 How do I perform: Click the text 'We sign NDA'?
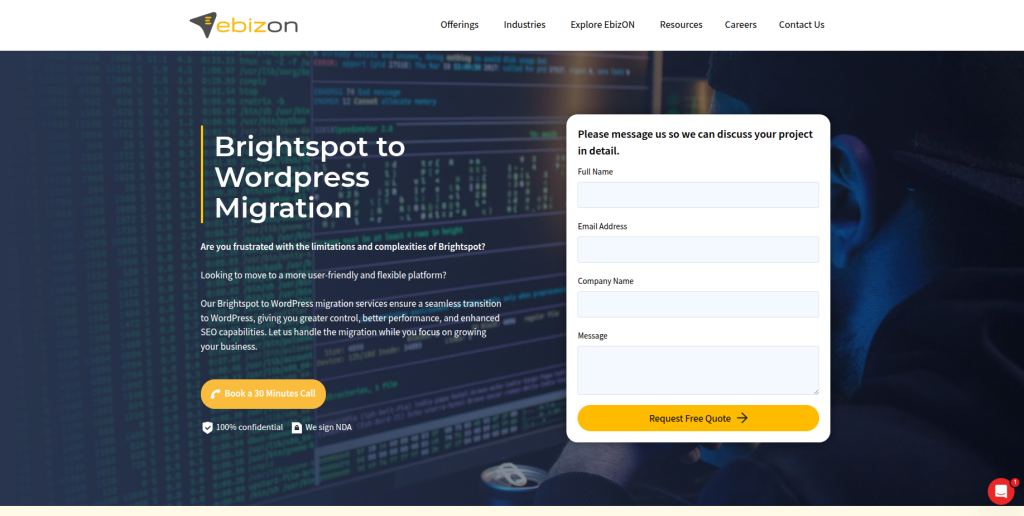pos(328,428)
